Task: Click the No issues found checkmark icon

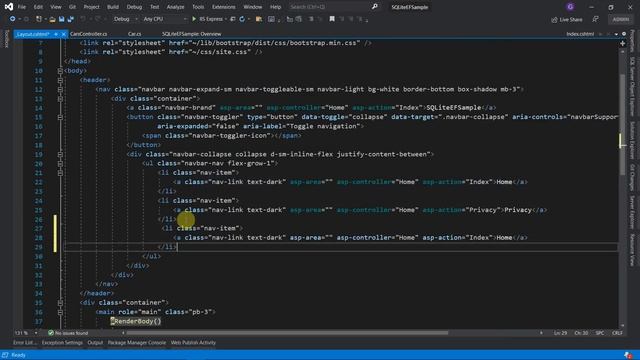Action: click(x=51, y=333)
